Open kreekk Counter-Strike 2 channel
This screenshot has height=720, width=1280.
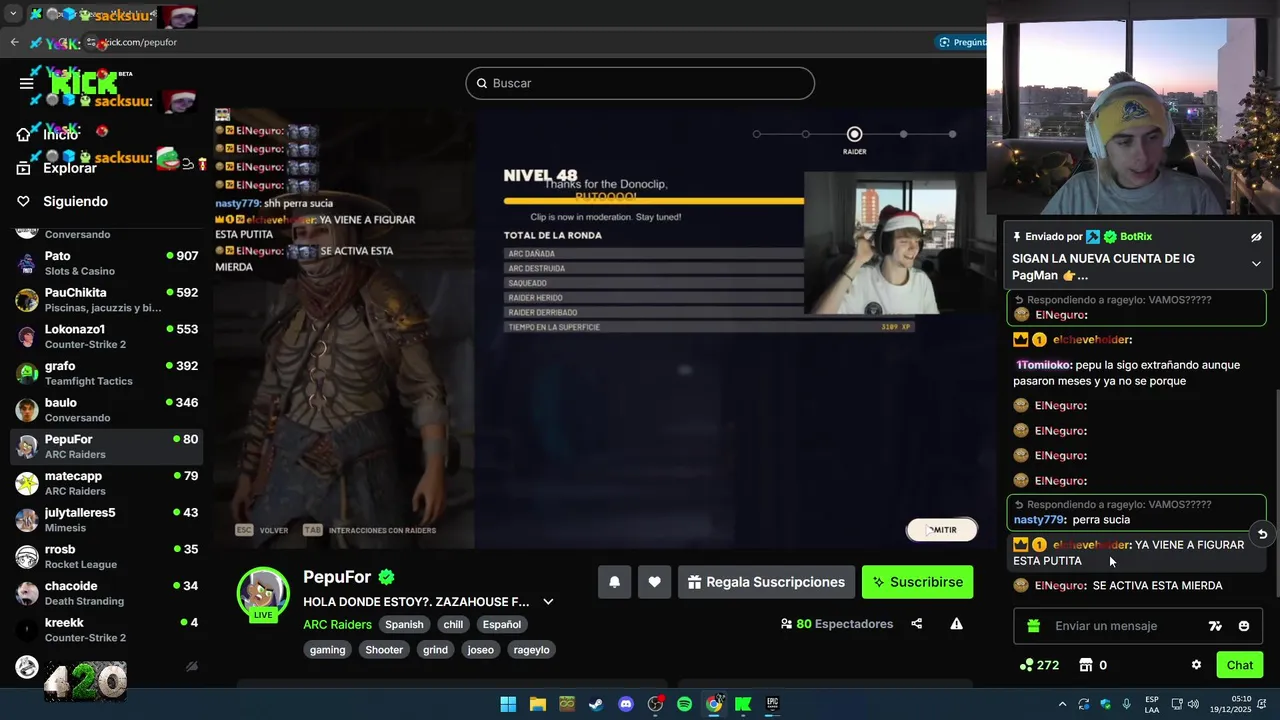pyautogui.click(x=106, y=630)
